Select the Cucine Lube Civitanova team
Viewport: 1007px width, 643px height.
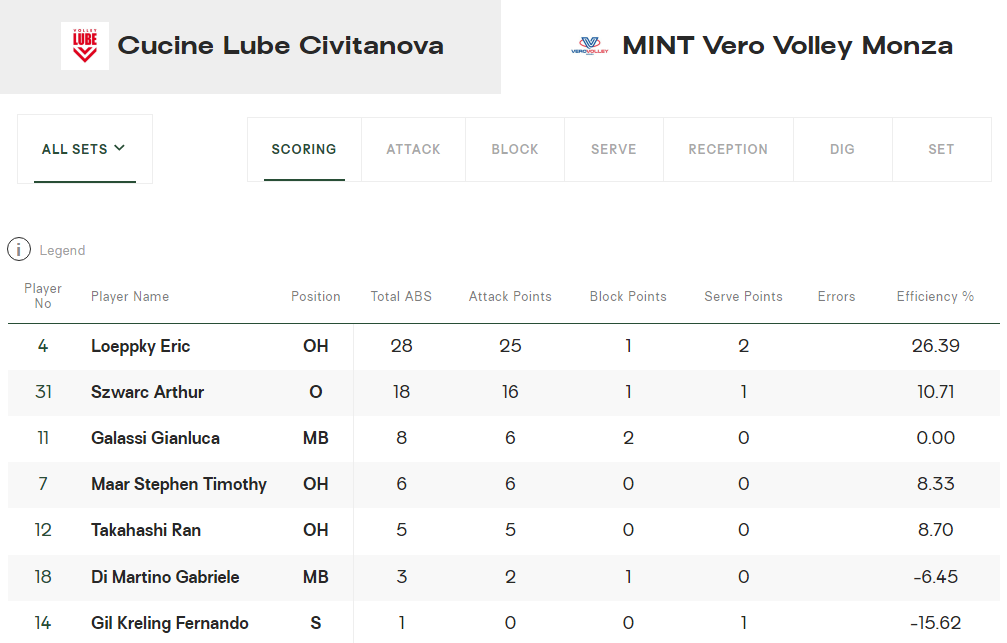pyautogui.click(x=250, y=47)
